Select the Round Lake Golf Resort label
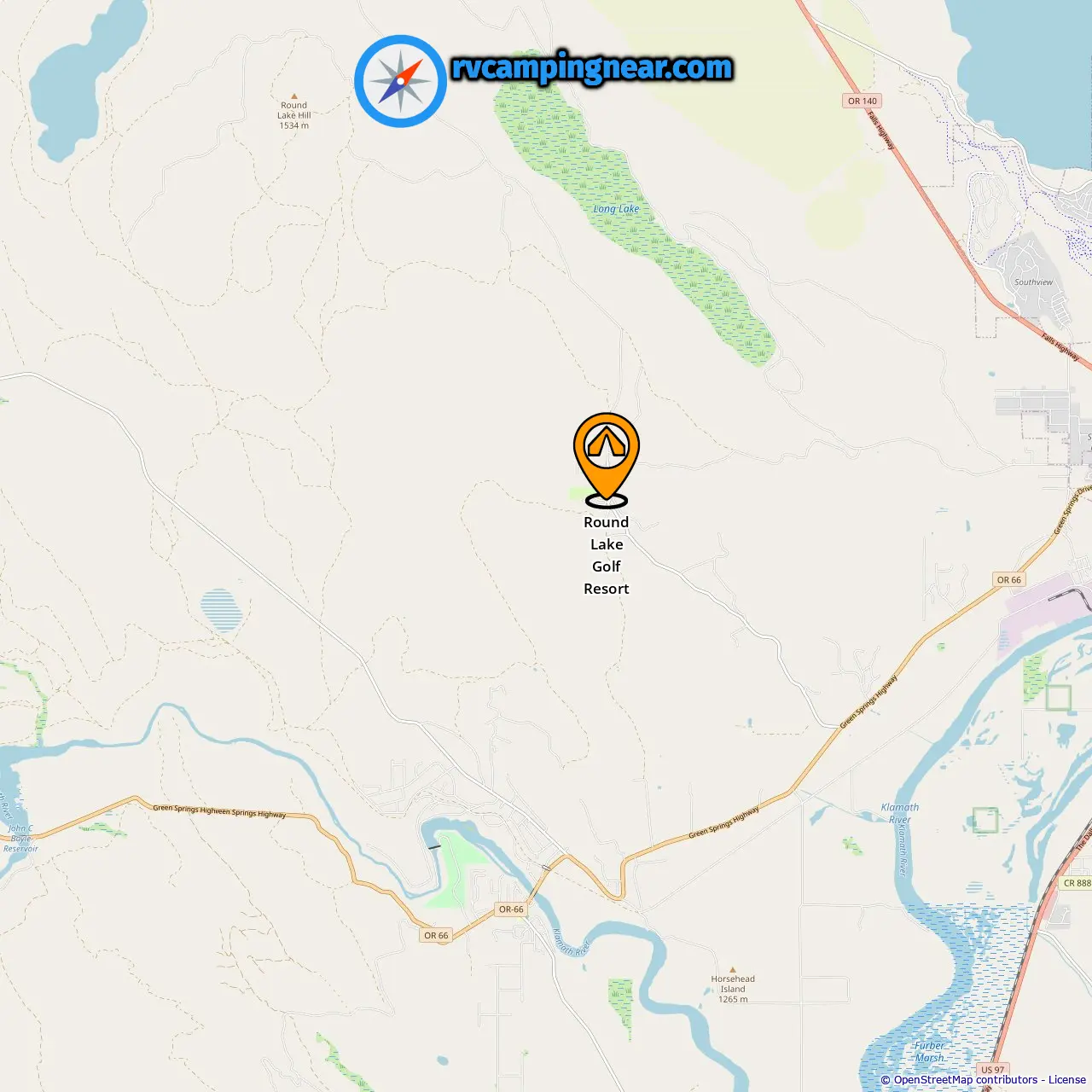 pyautogui.click(x=607, y=555)
